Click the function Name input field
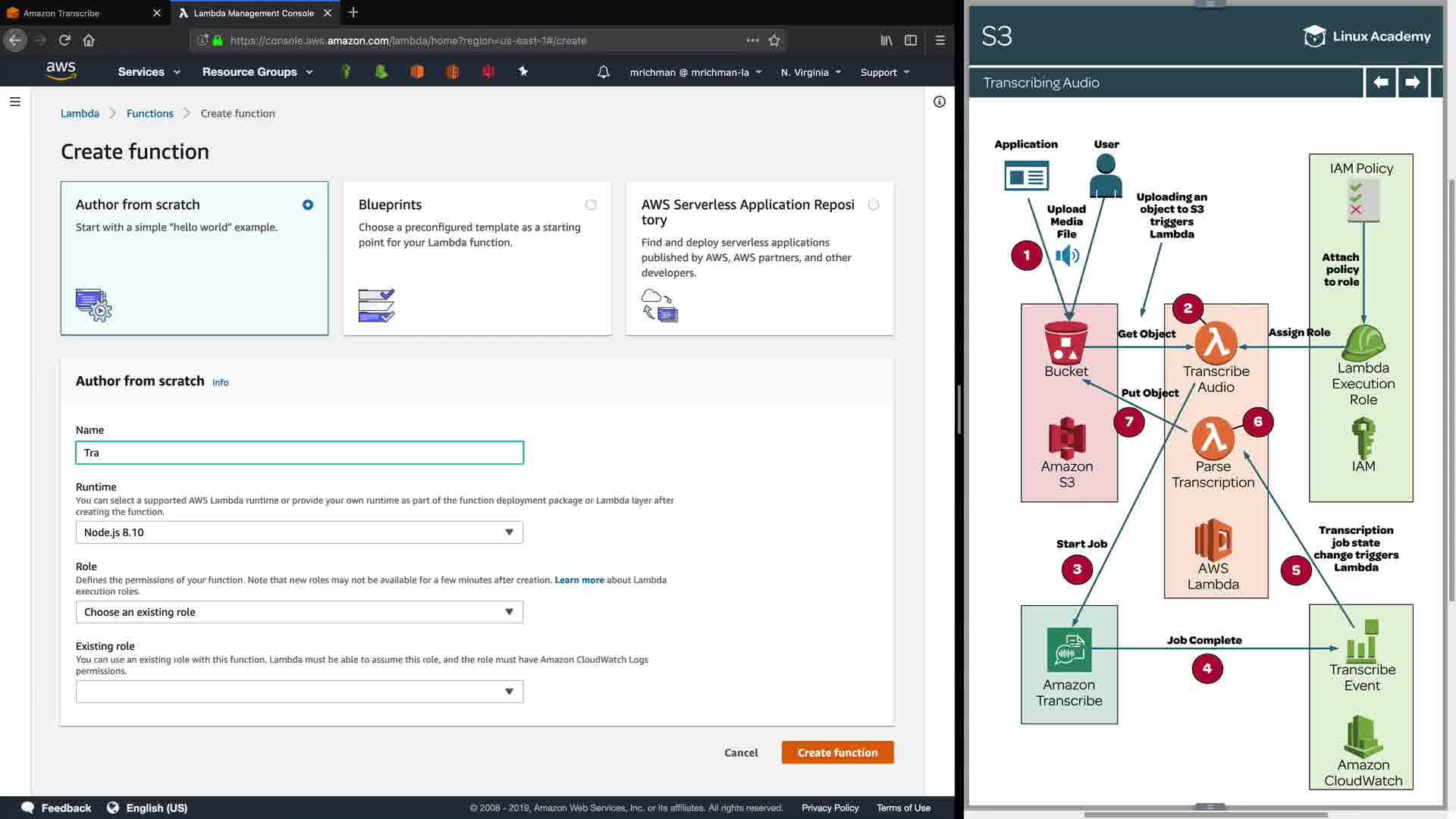This screenshot has width=1456, height=819. coord(299,453)
